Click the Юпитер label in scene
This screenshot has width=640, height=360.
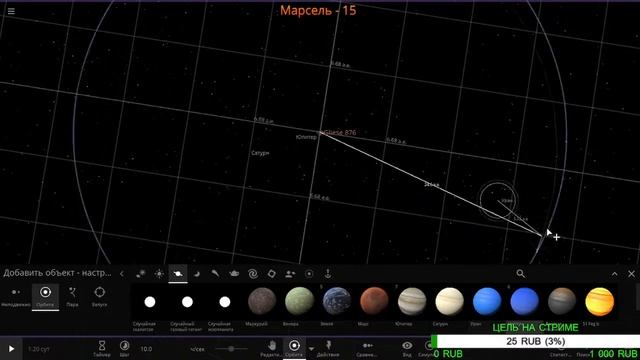coord(306,138)
